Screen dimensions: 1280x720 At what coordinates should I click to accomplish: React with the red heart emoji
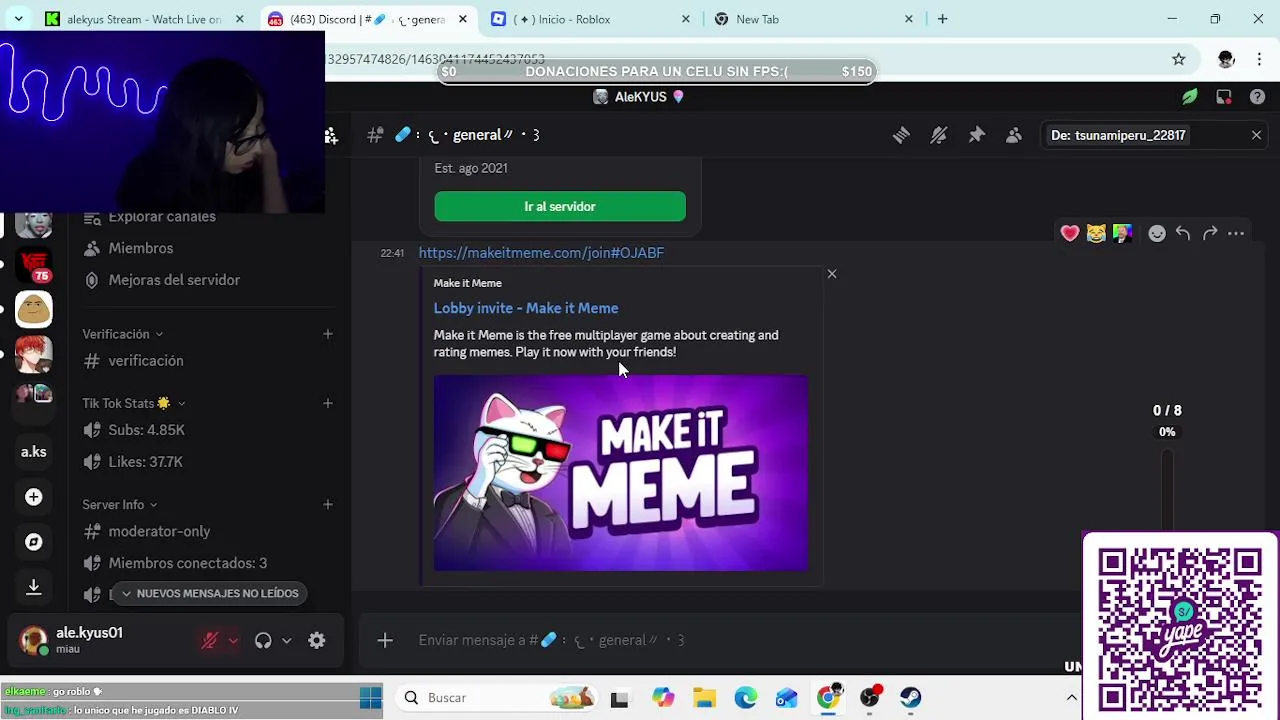point(1070,233)
